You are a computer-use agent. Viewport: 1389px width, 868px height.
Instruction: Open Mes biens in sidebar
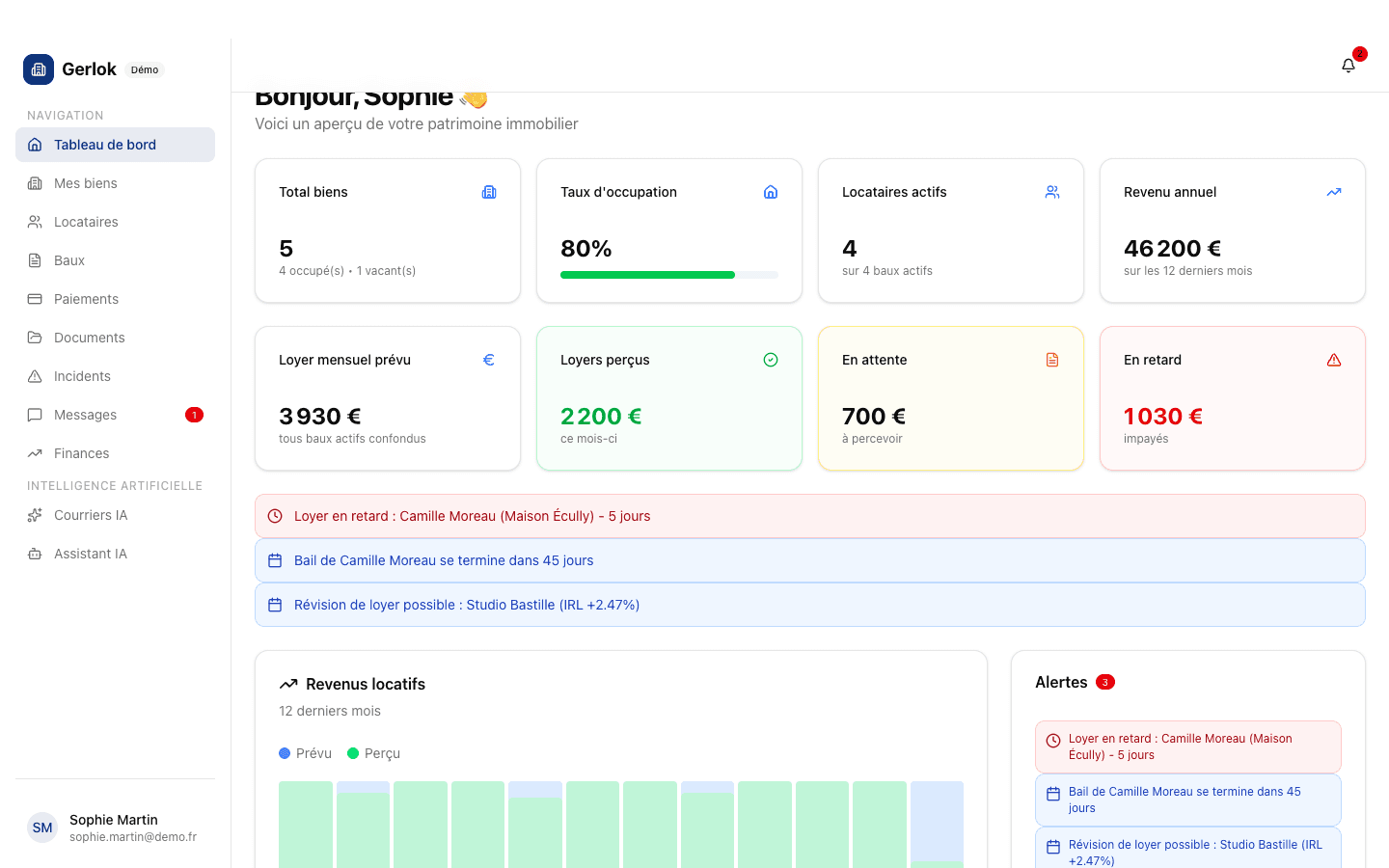[86, 183]
